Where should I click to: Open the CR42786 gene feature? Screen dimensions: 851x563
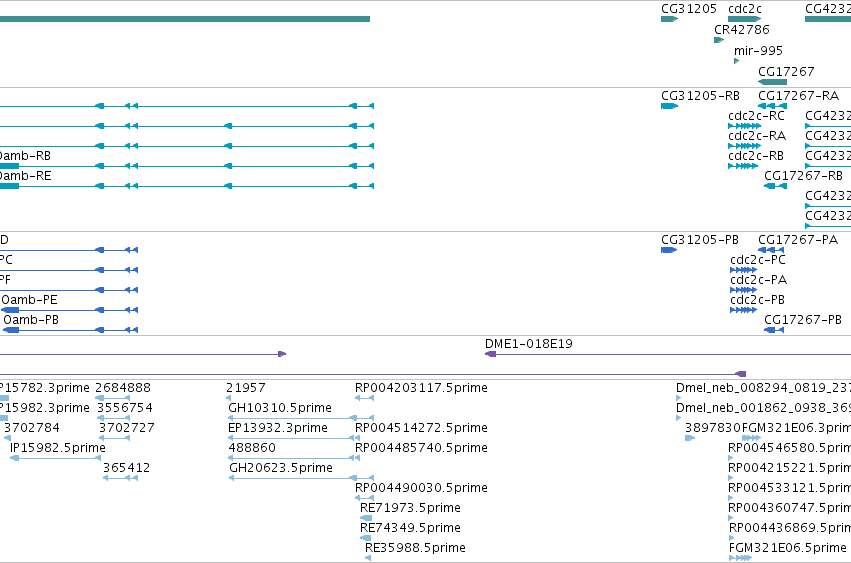719,40
